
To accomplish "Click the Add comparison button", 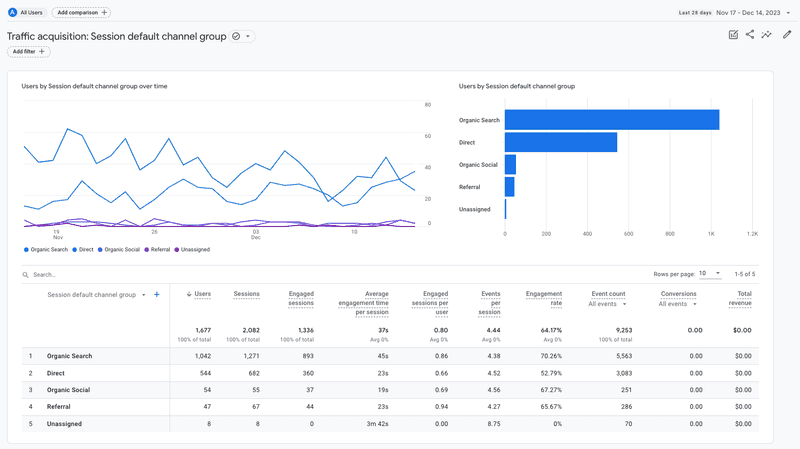I will [82, 12].
